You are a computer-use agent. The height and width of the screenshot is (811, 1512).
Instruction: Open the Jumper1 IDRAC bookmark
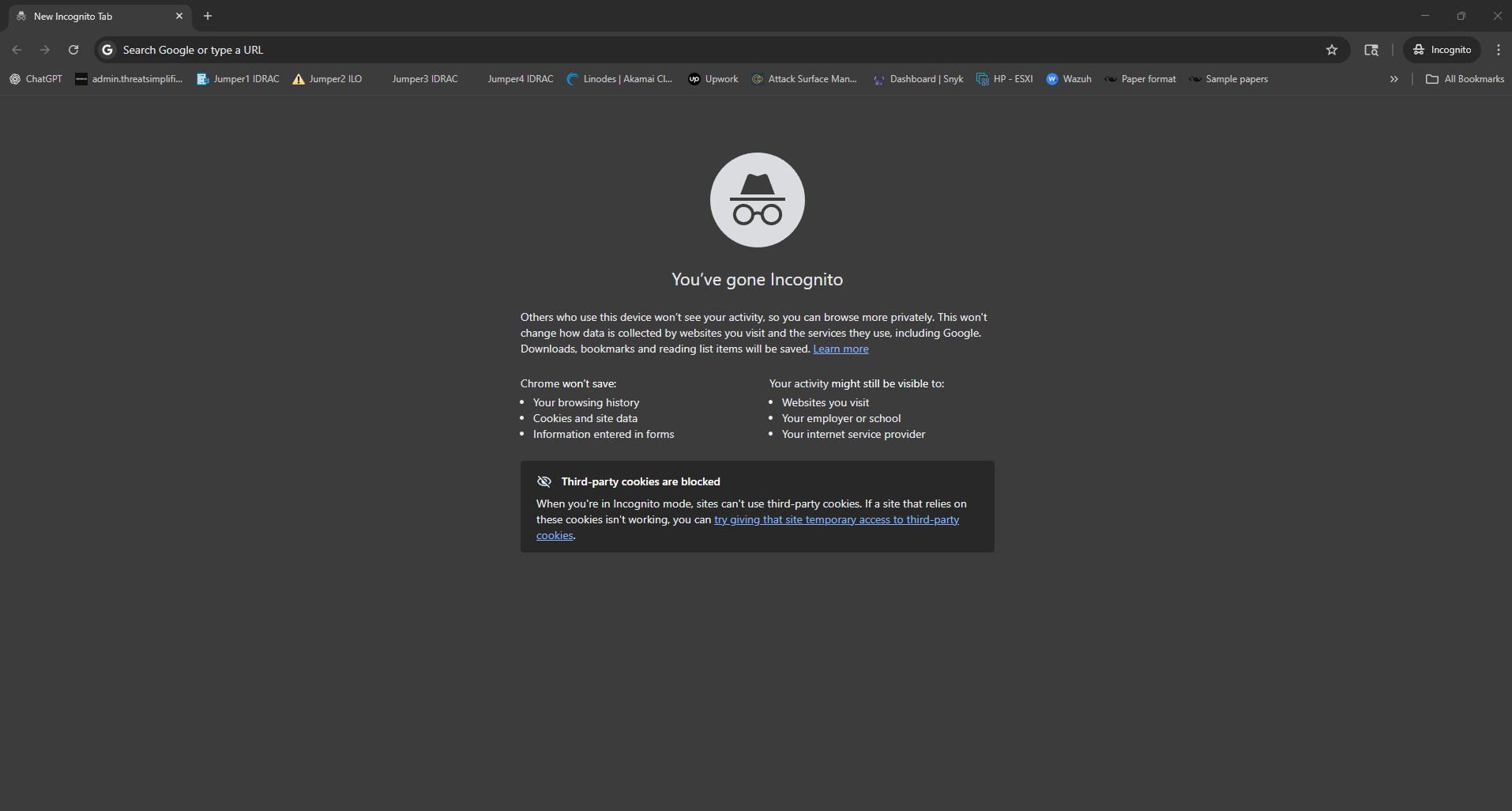point(238,78)
